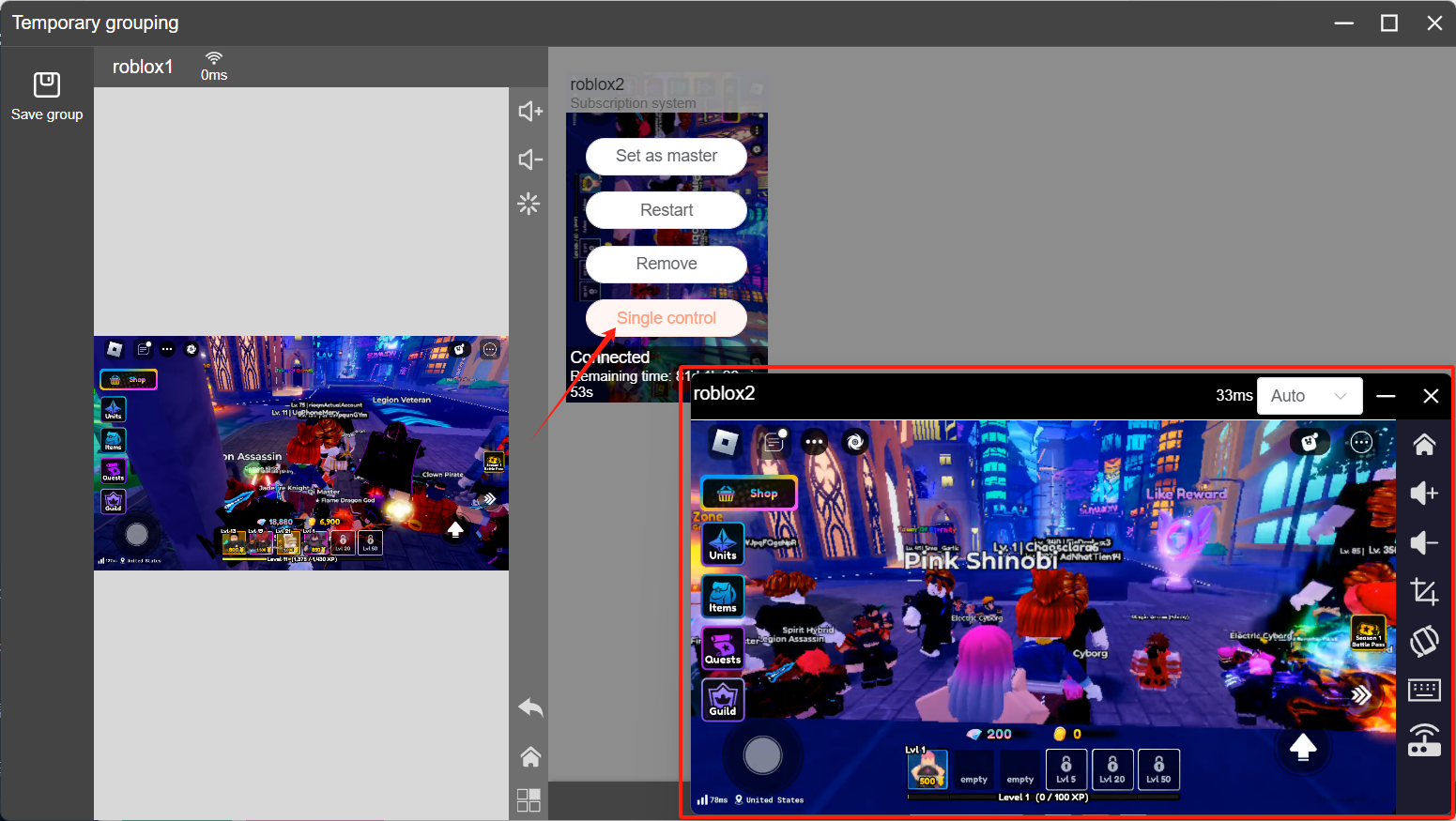This screenshot has height=821, width=1456.
Task: Click the double-arrow expand icon in roblox2 game
Action: pyautogui.click(x=1361, y=695)
